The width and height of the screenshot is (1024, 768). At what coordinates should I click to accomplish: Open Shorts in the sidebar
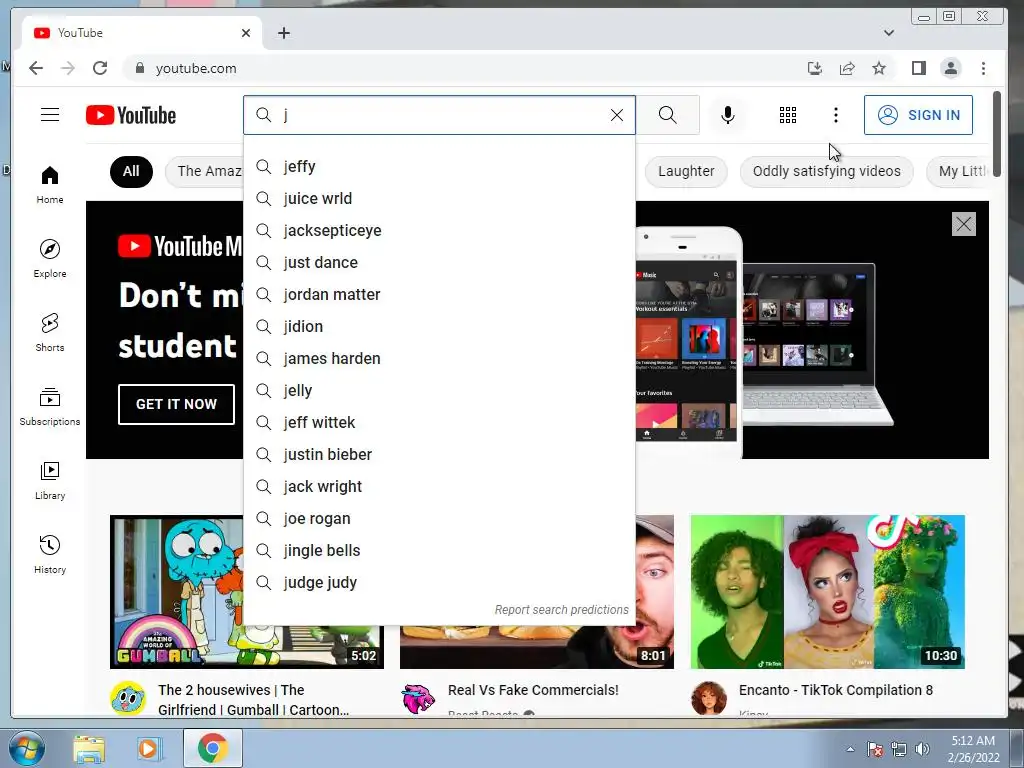click(50, 333)
